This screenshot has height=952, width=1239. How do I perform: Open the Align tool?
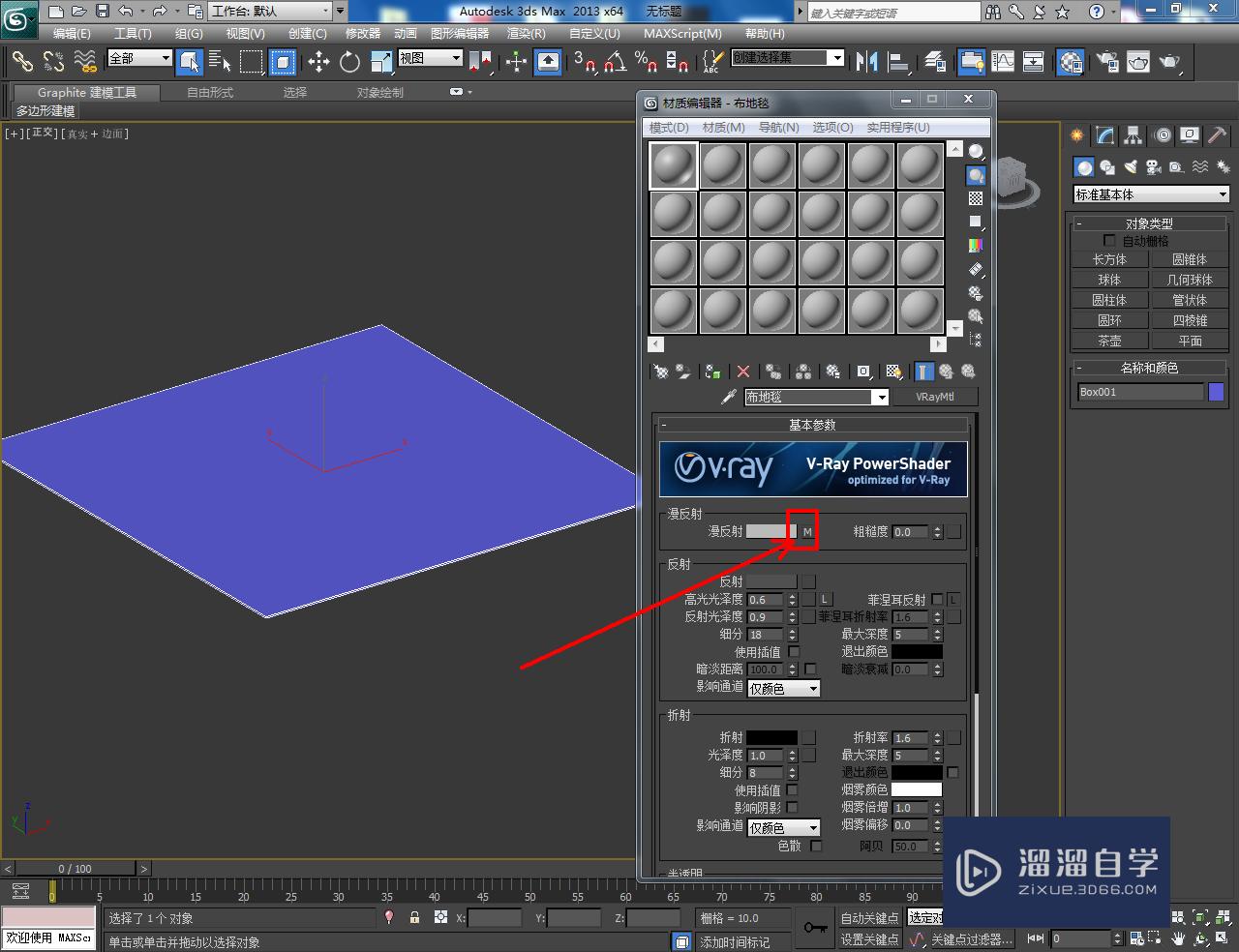(898, 62)
